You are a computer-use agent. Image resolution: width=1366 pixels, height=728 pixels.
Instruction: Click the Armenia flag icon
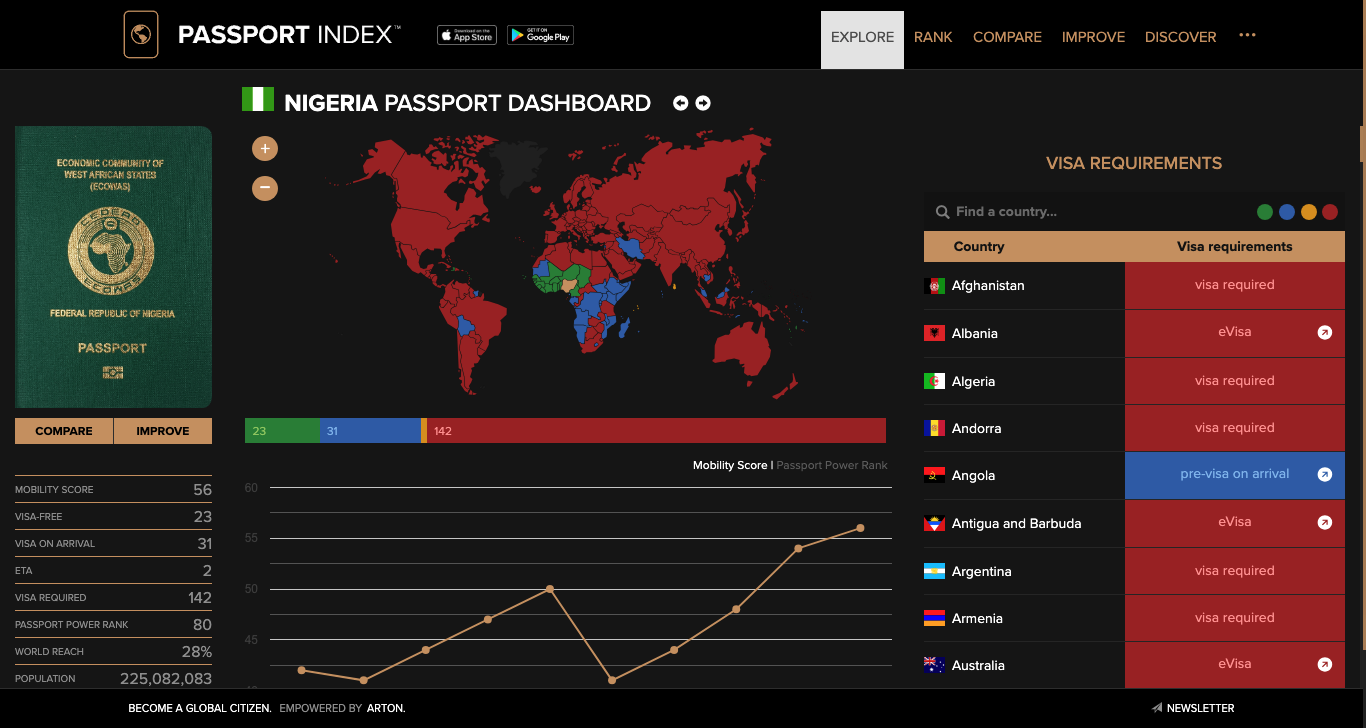pos(934,618)
